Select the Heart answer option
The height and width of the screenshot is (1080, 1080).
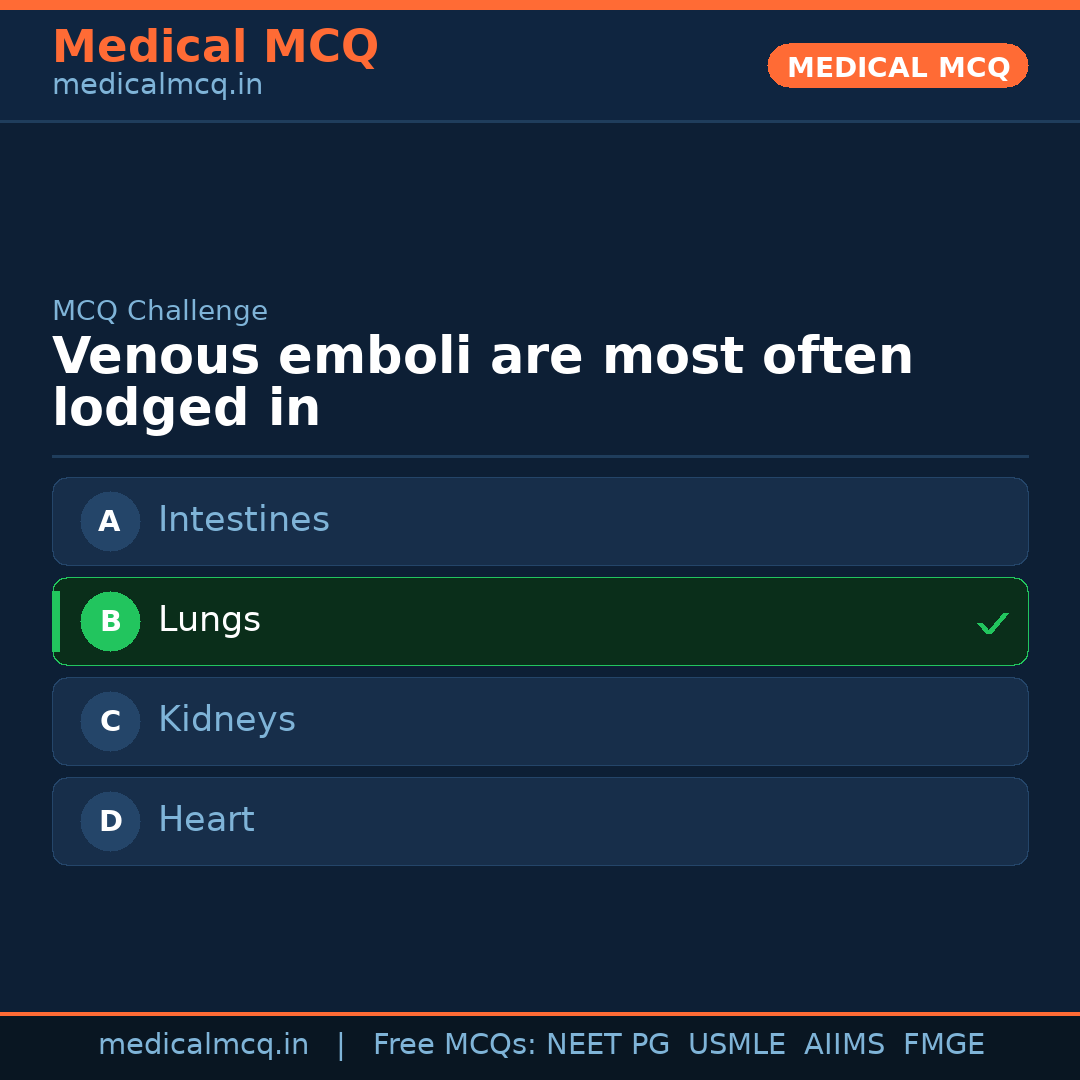[x=540, y=821]
